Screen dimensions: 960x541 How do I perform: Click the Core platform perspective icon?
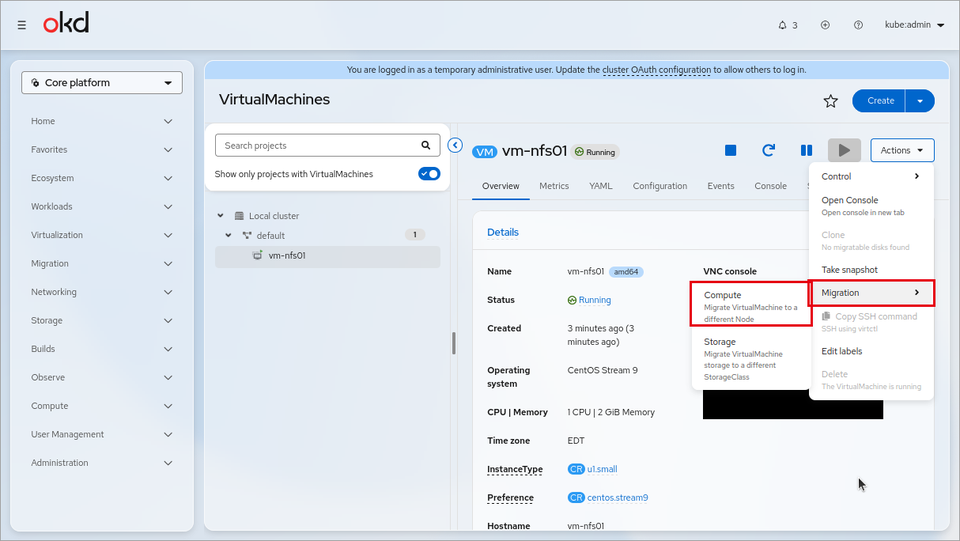pyautogui.click(x=36, y=83)
